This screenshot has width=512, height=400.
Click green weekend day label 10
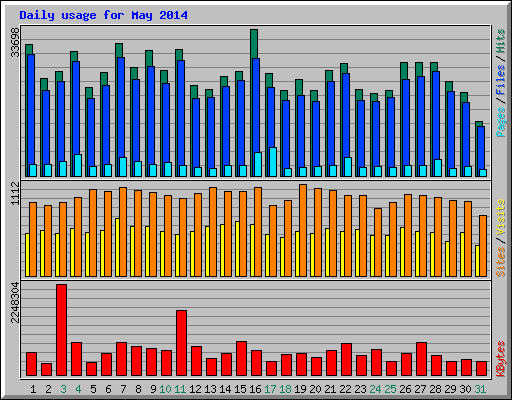coord(165,389)
